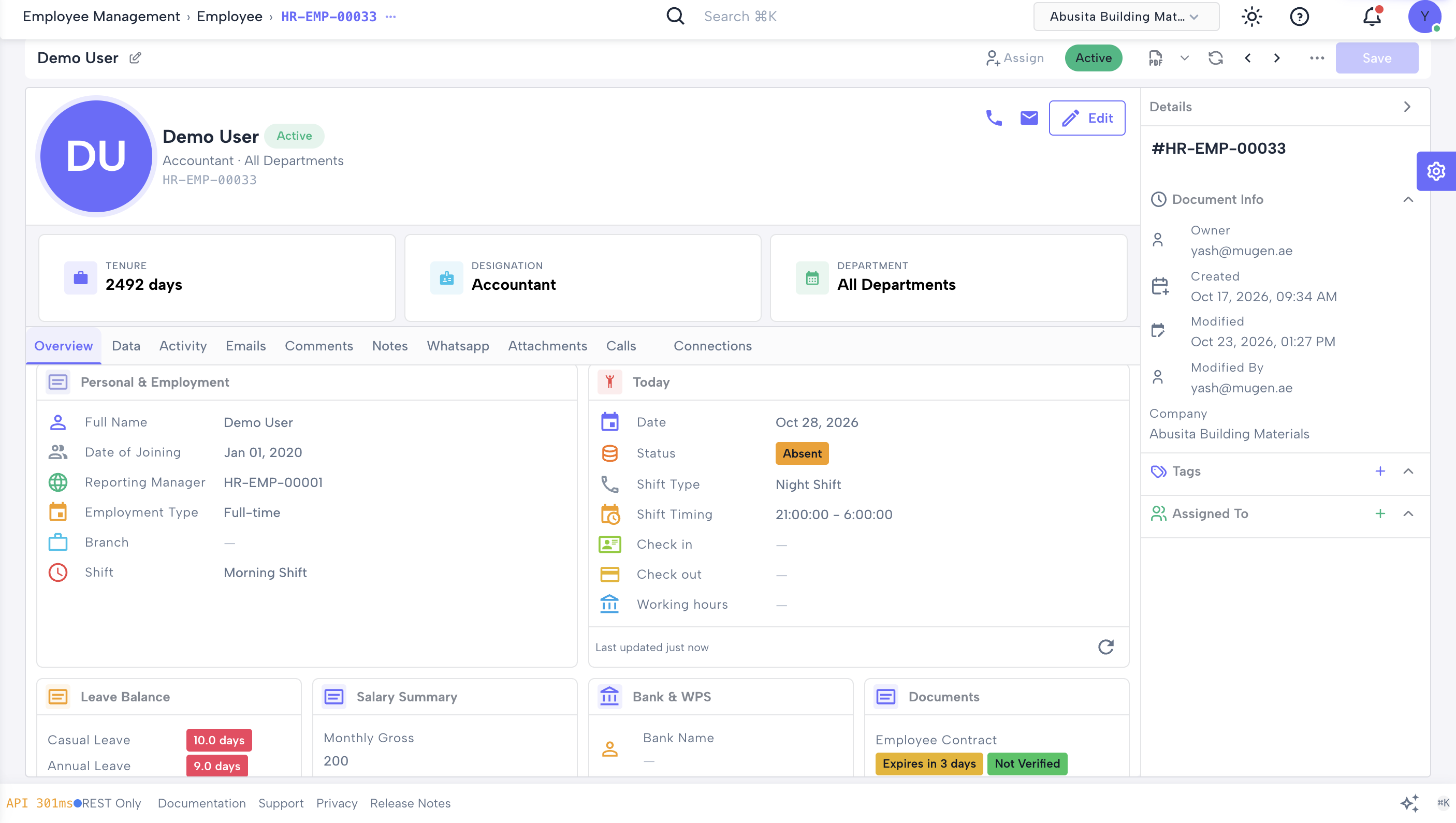Go to next employee record arrow

(1277, 58)
